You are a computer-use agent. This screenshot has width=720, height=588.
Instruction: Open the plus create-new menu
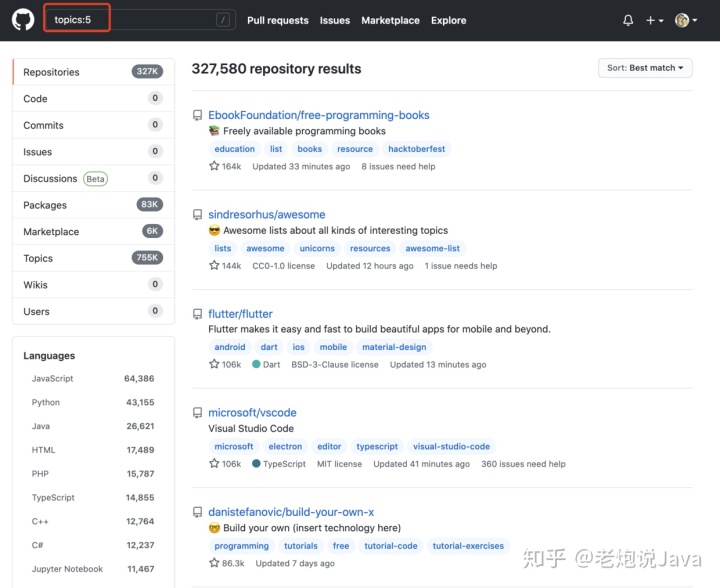tap(654, 20)
